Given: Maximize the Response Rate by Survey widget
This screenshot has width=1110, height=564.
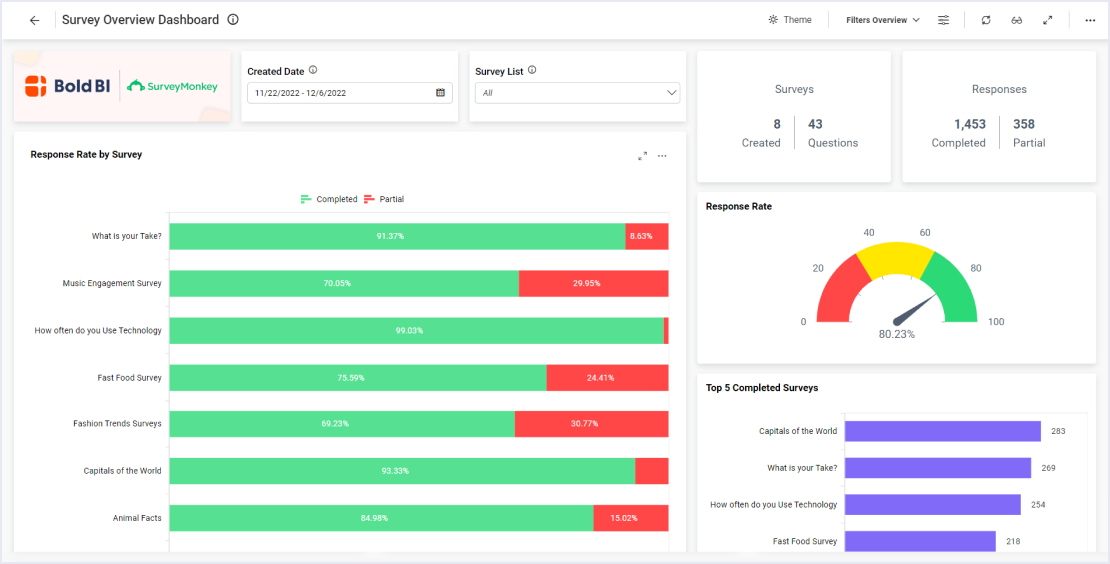Looking at the screenshot, I should (642, 155).
